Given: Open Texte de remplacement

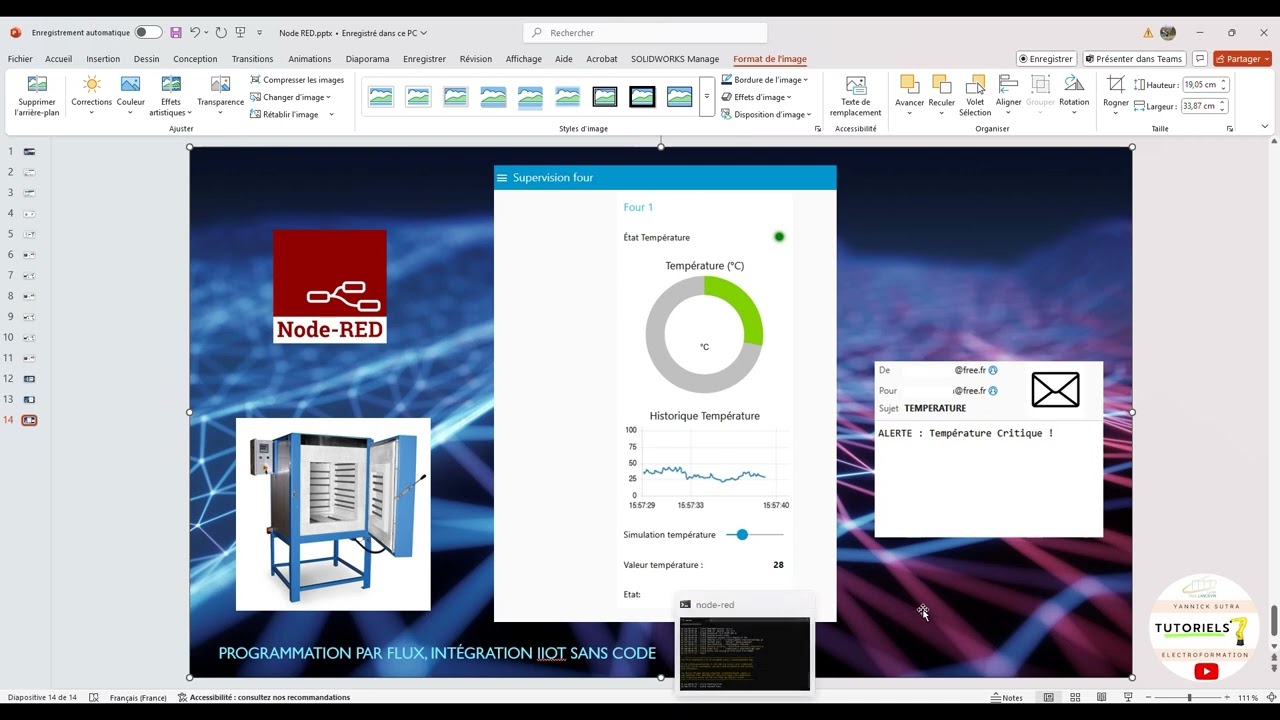Looking at the screenshot, I should click(x=856, y=96).
